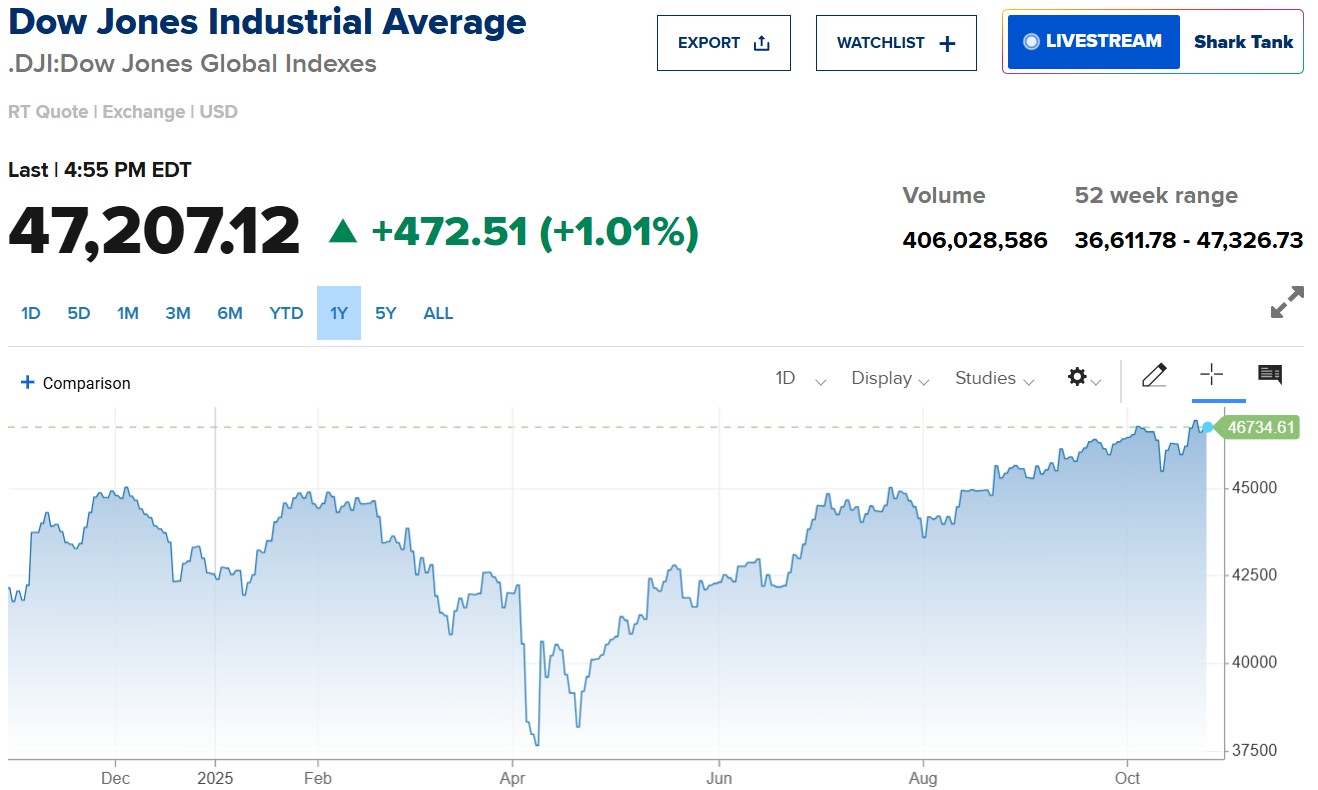Image resolution: width=1318 pixels, height=790 pixels.
Task: Open the Display dropdown menu
Action: (890, 378)
